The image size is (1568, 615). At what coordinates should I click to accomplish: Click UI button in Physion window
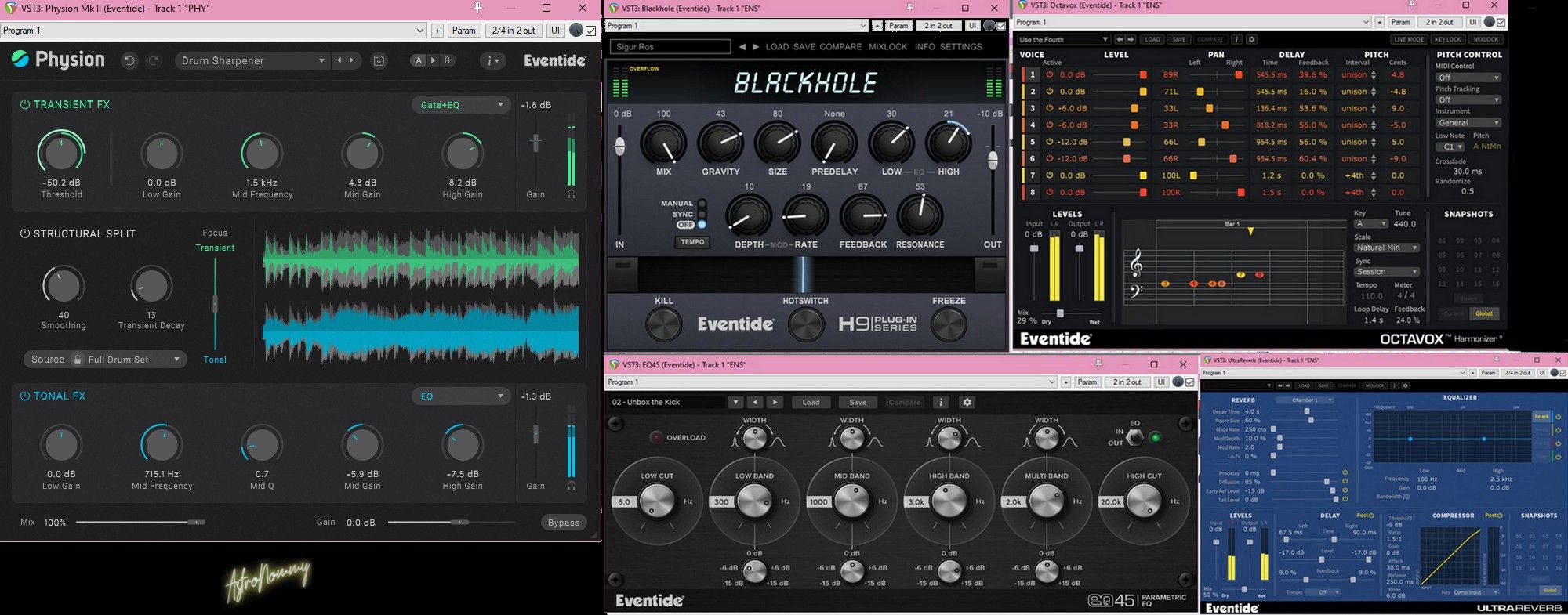(555, 31)
